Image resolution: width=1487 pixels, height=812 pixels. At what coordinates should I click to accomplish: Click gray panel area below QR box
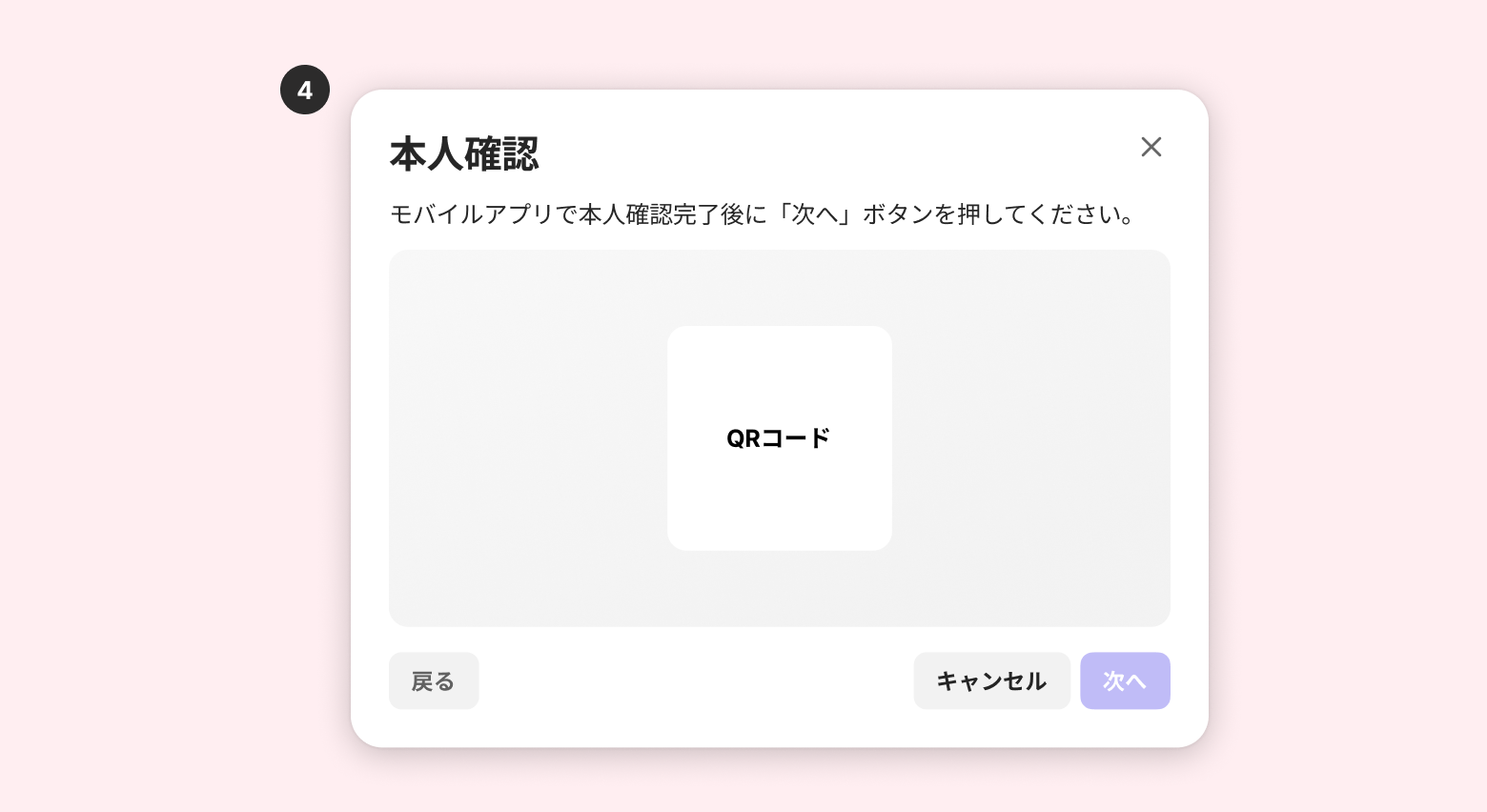point(780,588)
